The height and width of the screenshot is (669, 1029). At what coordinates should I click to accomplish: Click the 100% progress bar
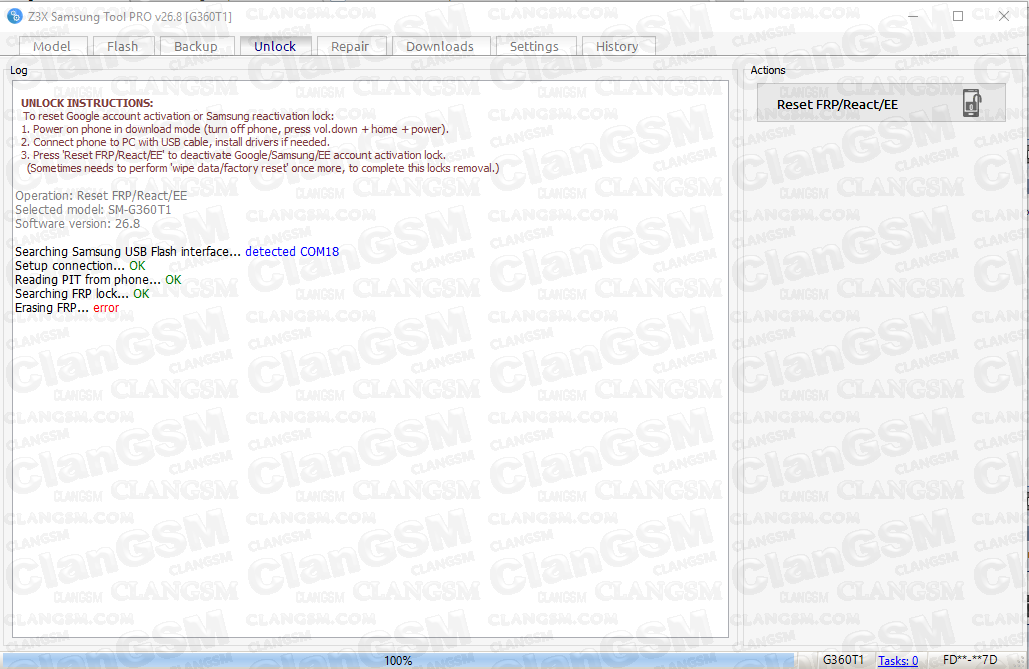398,660
